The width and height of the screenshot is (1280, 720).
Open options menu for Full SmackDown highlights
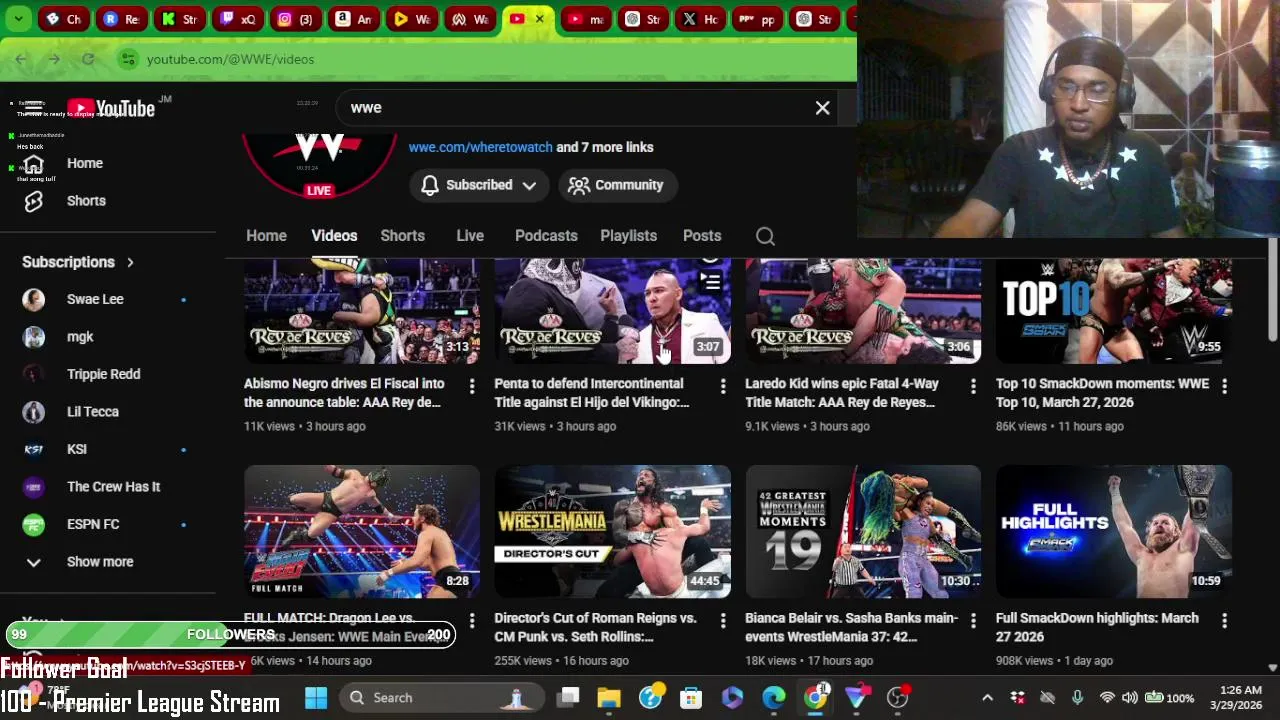click(x=1224, y=620)
